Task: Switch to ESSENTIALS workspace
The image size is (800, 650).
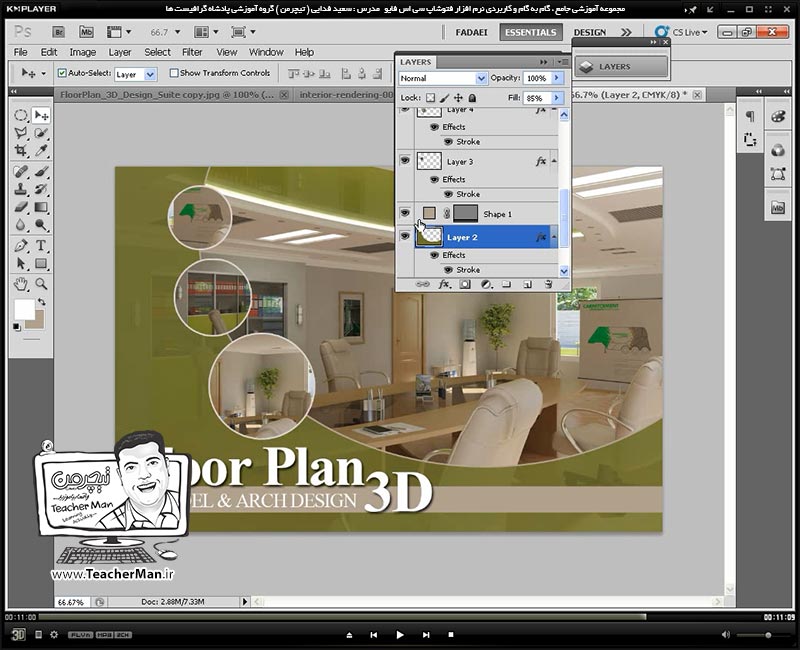Action: coord(531,32)
